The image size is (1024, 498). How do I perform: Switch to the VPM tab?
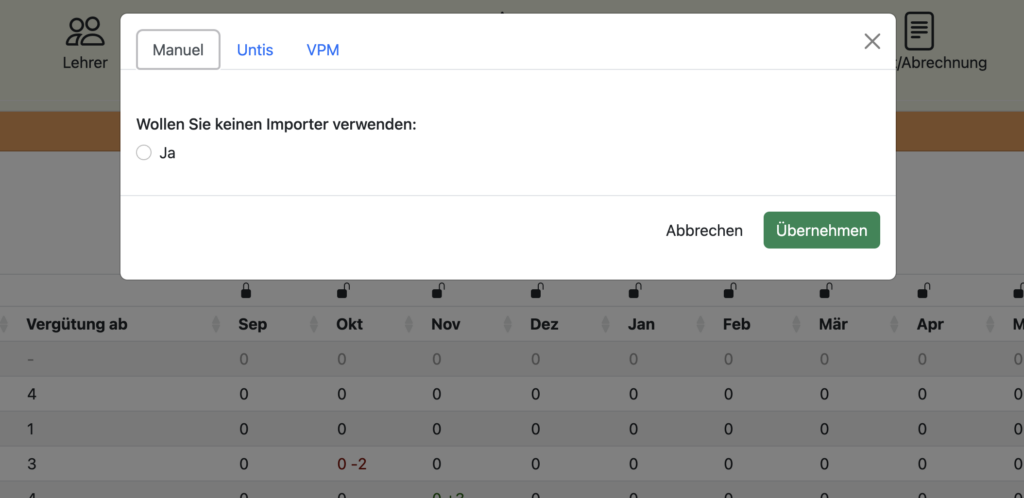[323, 50]
